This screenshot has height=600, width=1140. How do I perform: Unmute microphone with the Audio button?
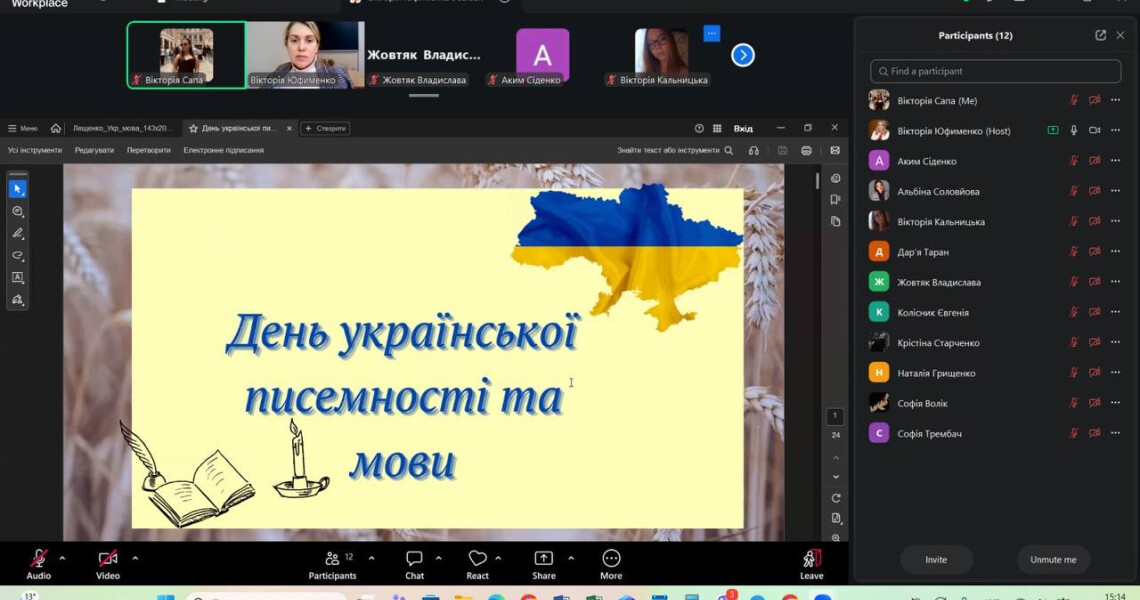click(x=39, y=564)
